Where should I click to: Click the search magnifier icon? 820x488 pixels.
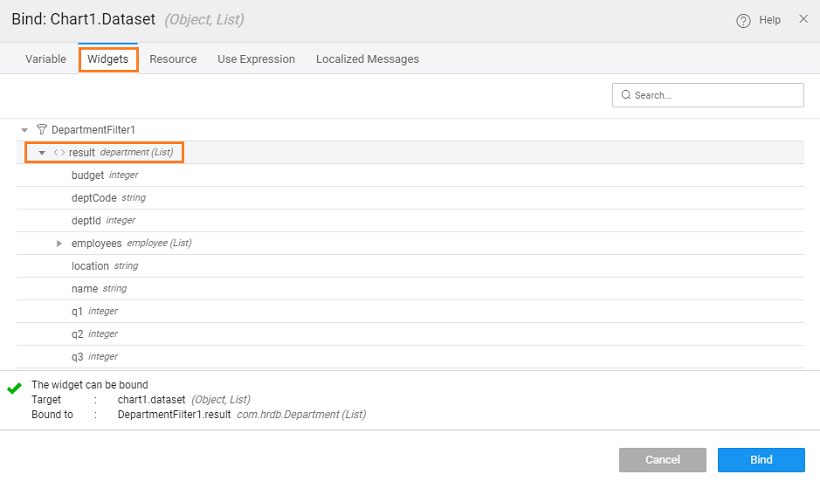click(x=626, y=95)
